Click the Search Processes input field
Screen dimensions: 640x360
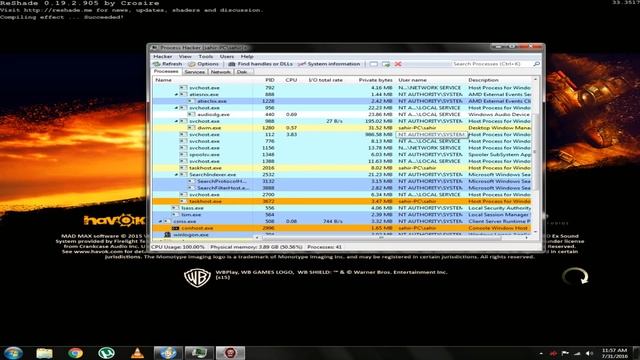click(492, 64)
